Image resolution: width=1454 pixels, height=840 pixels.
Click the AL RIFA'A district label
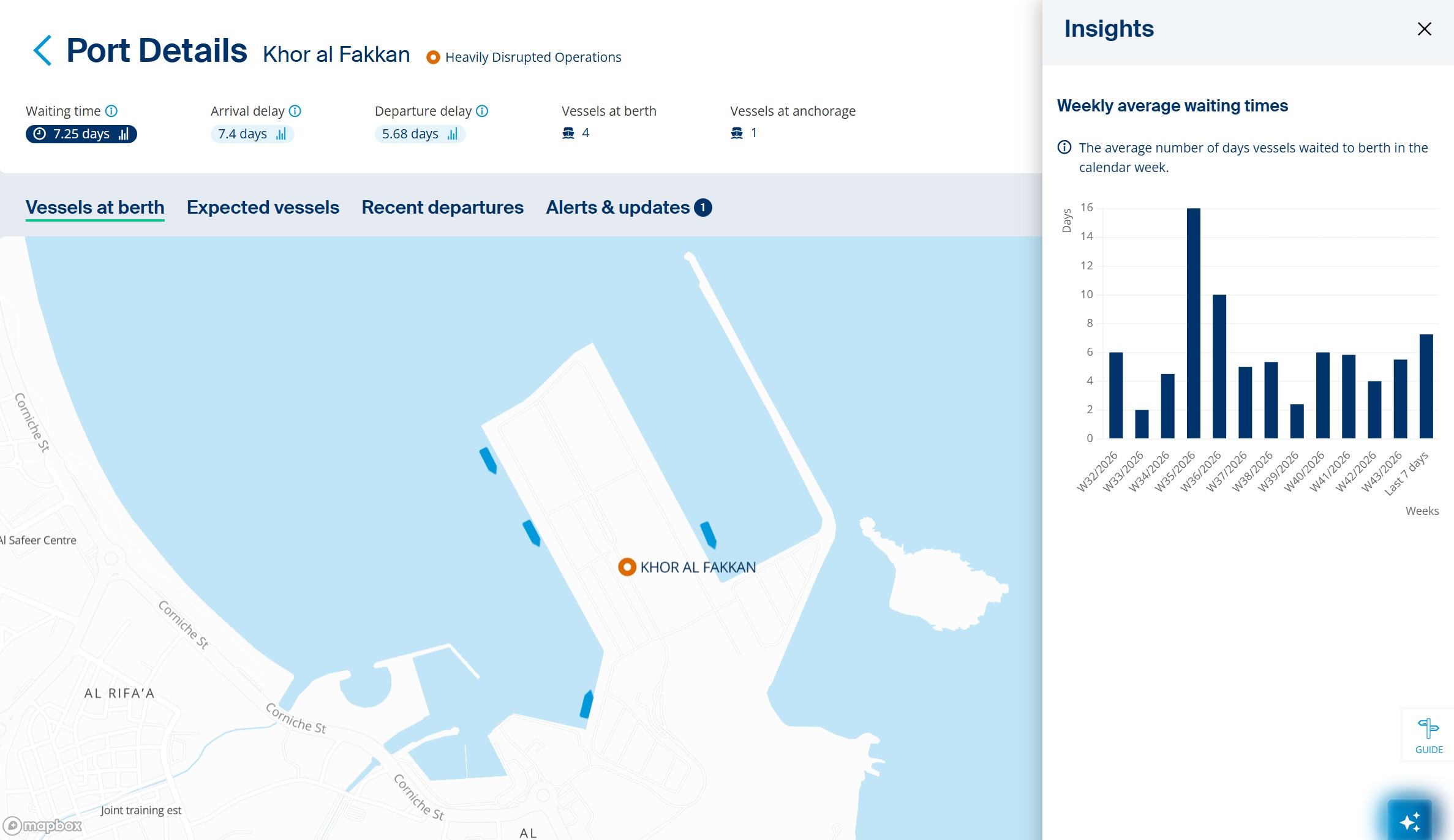(x=119, y=693)
